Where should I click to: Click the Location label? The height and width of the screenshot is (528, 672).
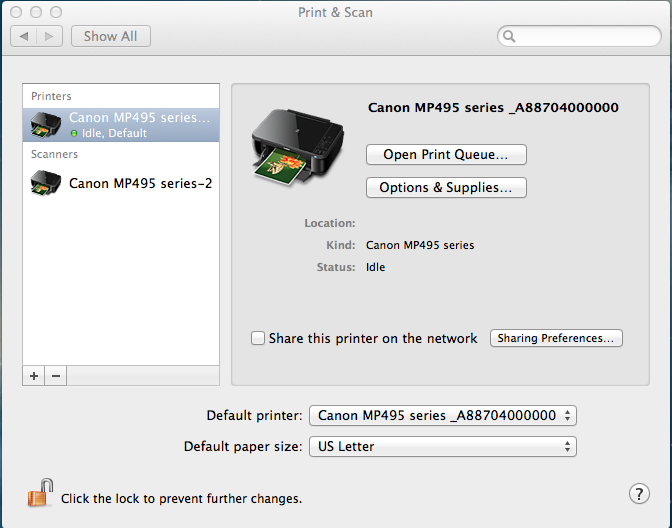click(330, 223)
